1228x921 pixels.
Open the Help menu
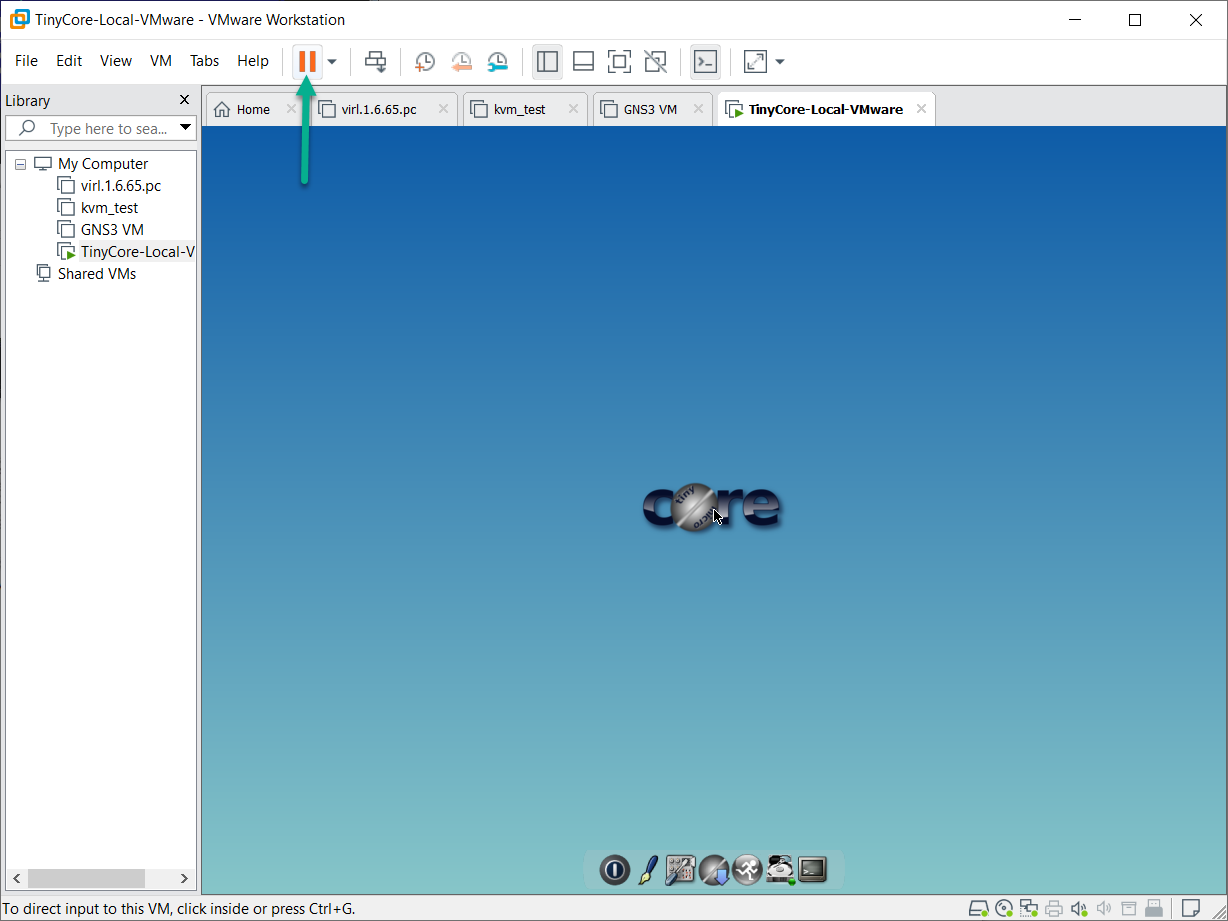pos(253,61)
